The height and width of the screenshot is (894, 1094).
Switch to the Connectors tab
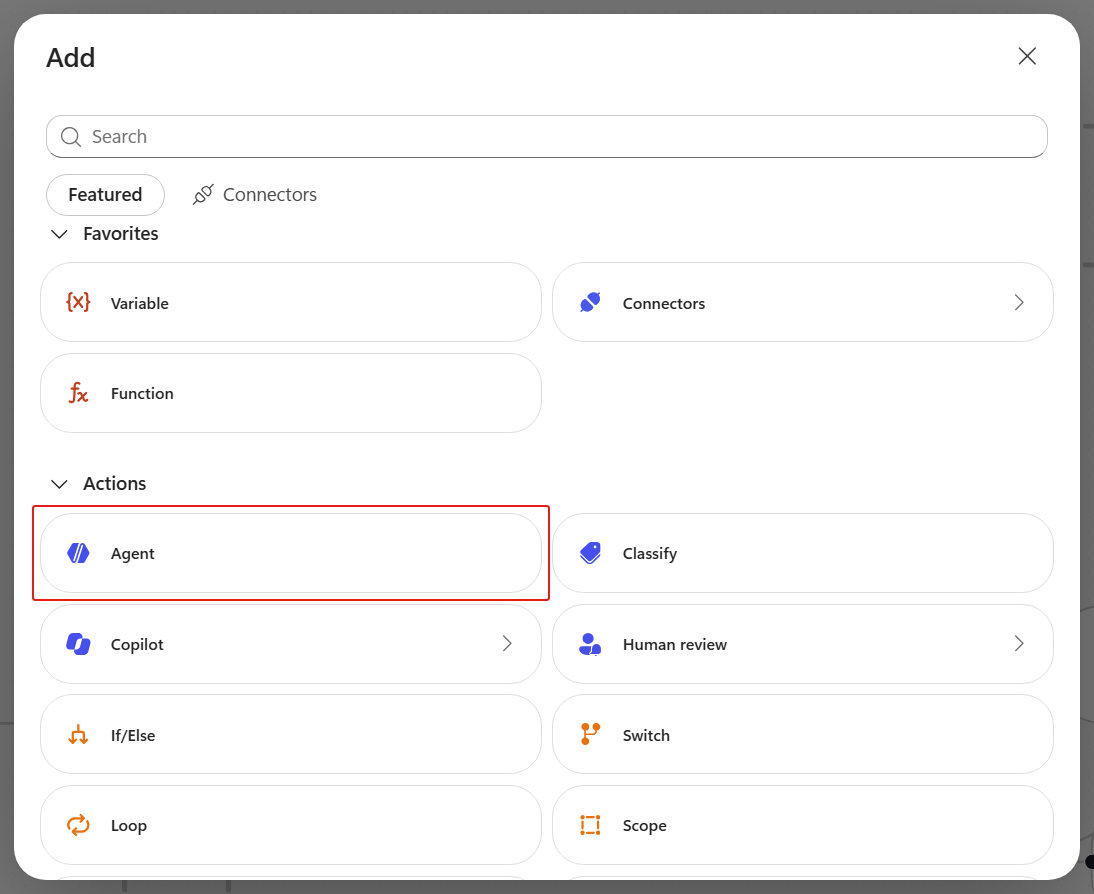(x=255, y=195)
